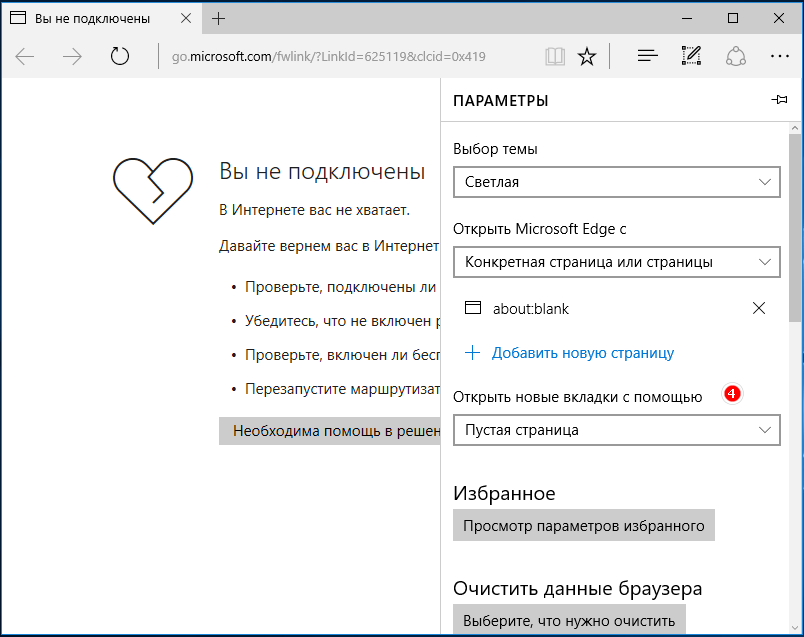Remove the about:blank start page
The image size is (804, 637).
pos(759,308)
